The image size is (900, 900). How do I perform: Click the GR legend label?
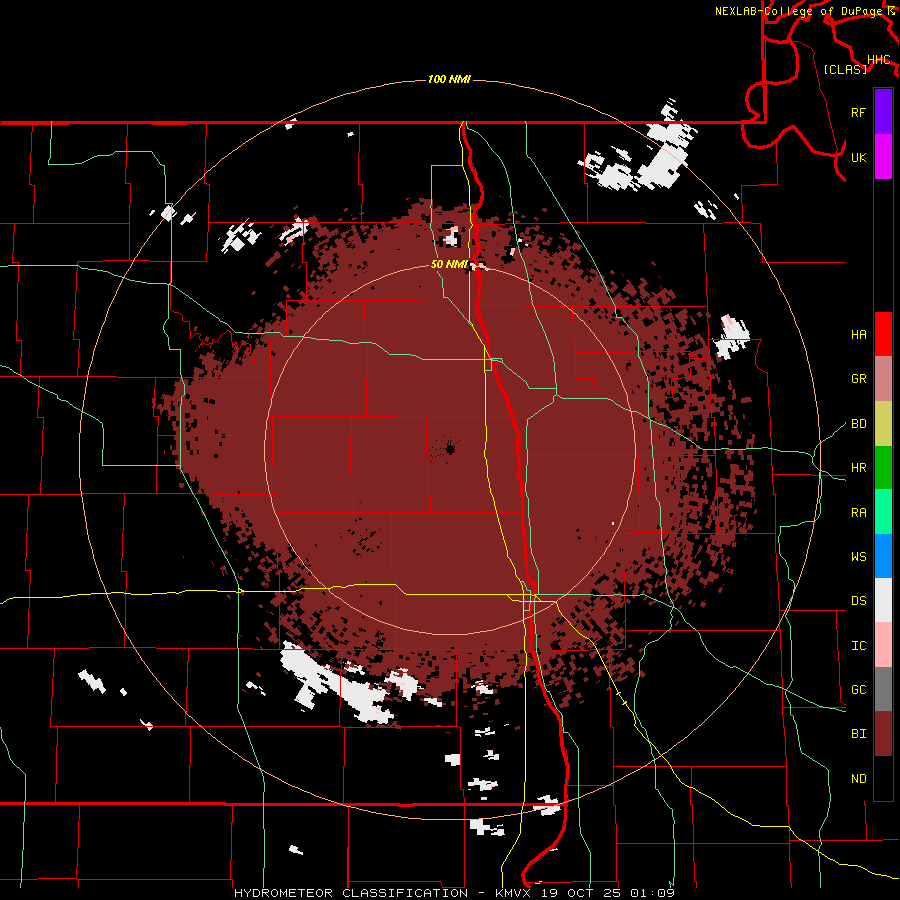pyautogui.click(x=858, y=379)
